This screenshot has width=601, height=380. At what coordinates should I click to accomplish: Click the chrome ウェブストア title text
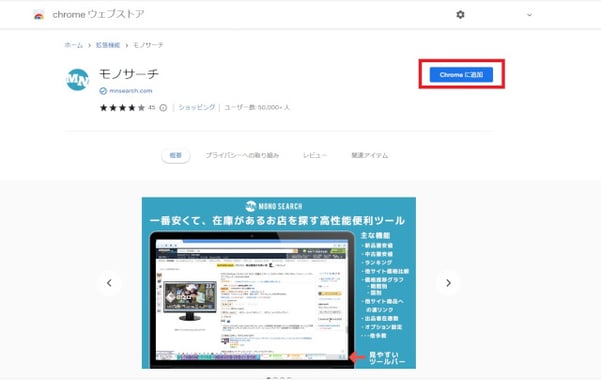click(99, 15)
